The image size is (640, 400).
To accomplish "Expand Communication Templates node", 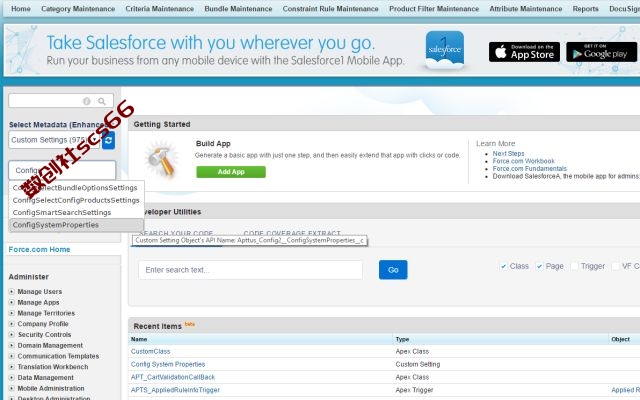I will (x=11, y=356).
